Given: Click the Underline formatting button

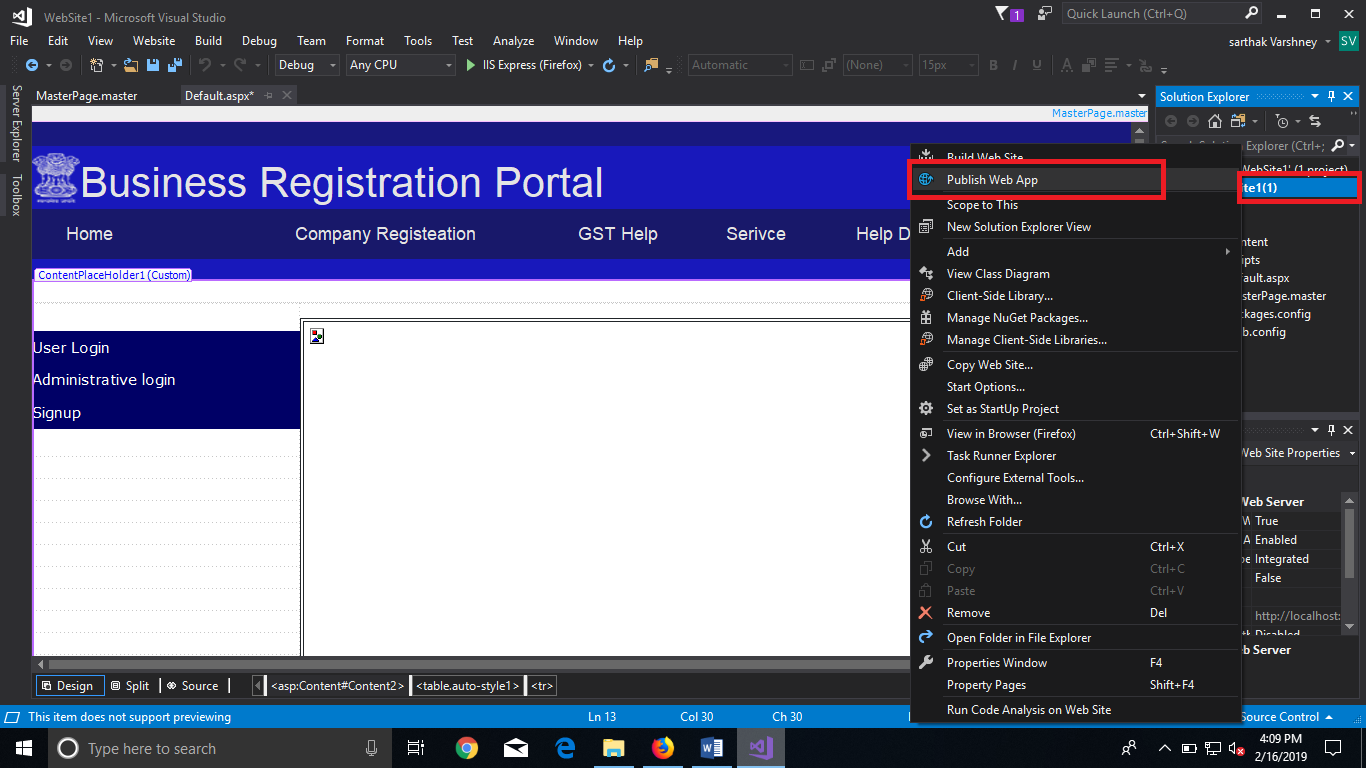Looking at the screenshot, I should coord(1039,65).
